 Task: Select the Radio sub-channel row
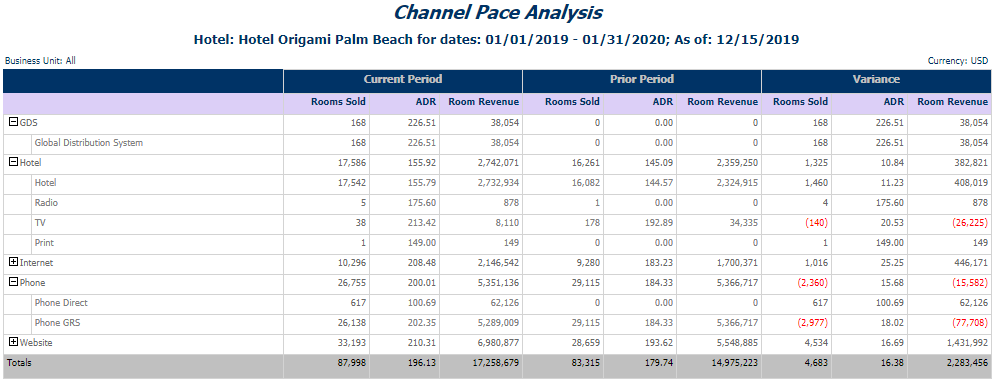[x=498, y=203]
